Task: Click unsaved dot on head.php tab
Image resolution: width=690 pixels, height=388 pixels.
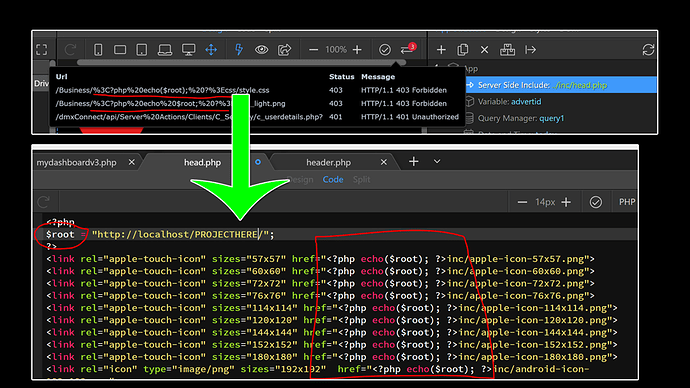Action: (x=258, y=162)
